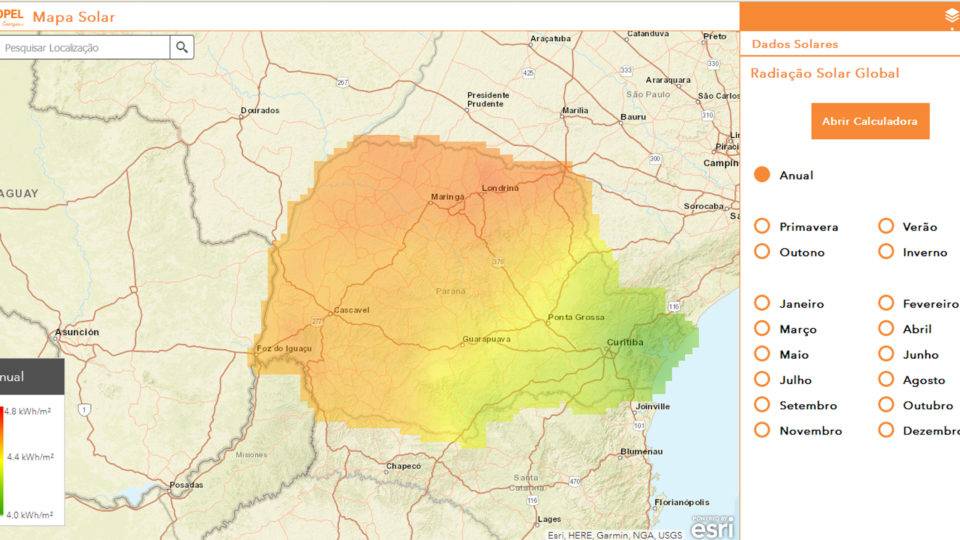Click Guarapuava on the map

coord(487,339)
